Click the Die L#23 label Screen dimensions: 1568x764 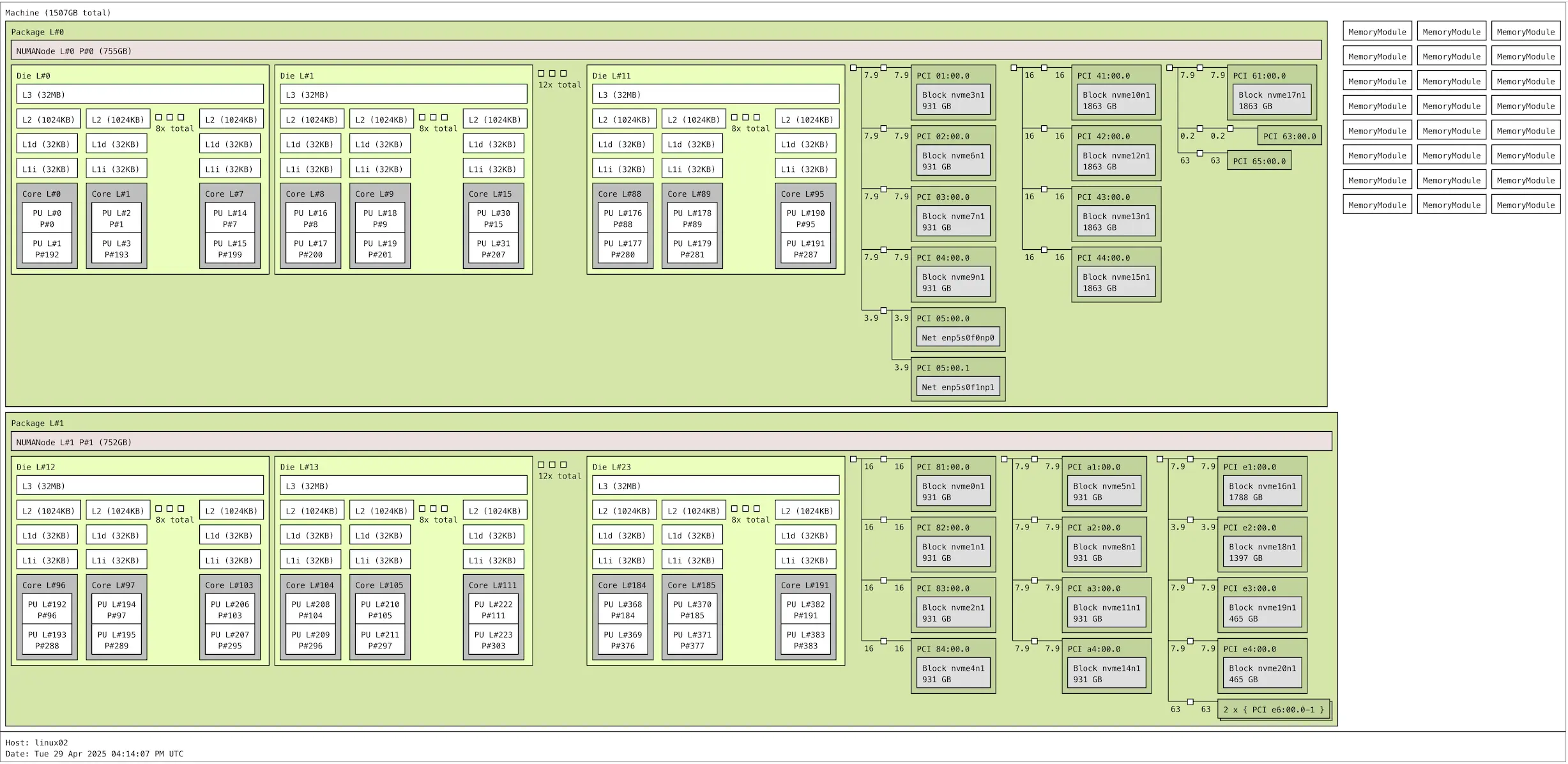[611, 467]
